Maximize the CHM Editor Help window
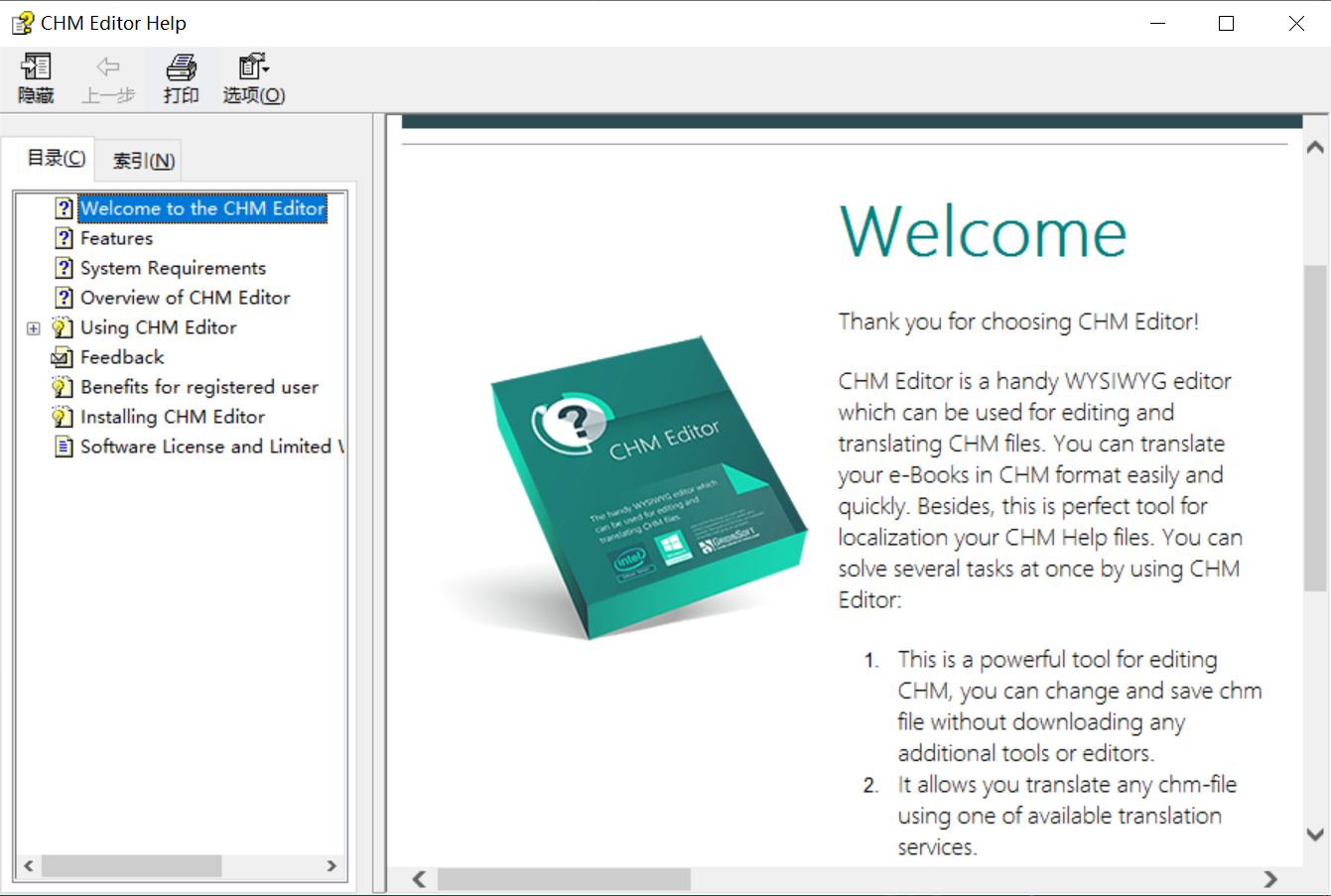Image resolution: width=1331 pixels, height=896 pixels. point(1227,23)
